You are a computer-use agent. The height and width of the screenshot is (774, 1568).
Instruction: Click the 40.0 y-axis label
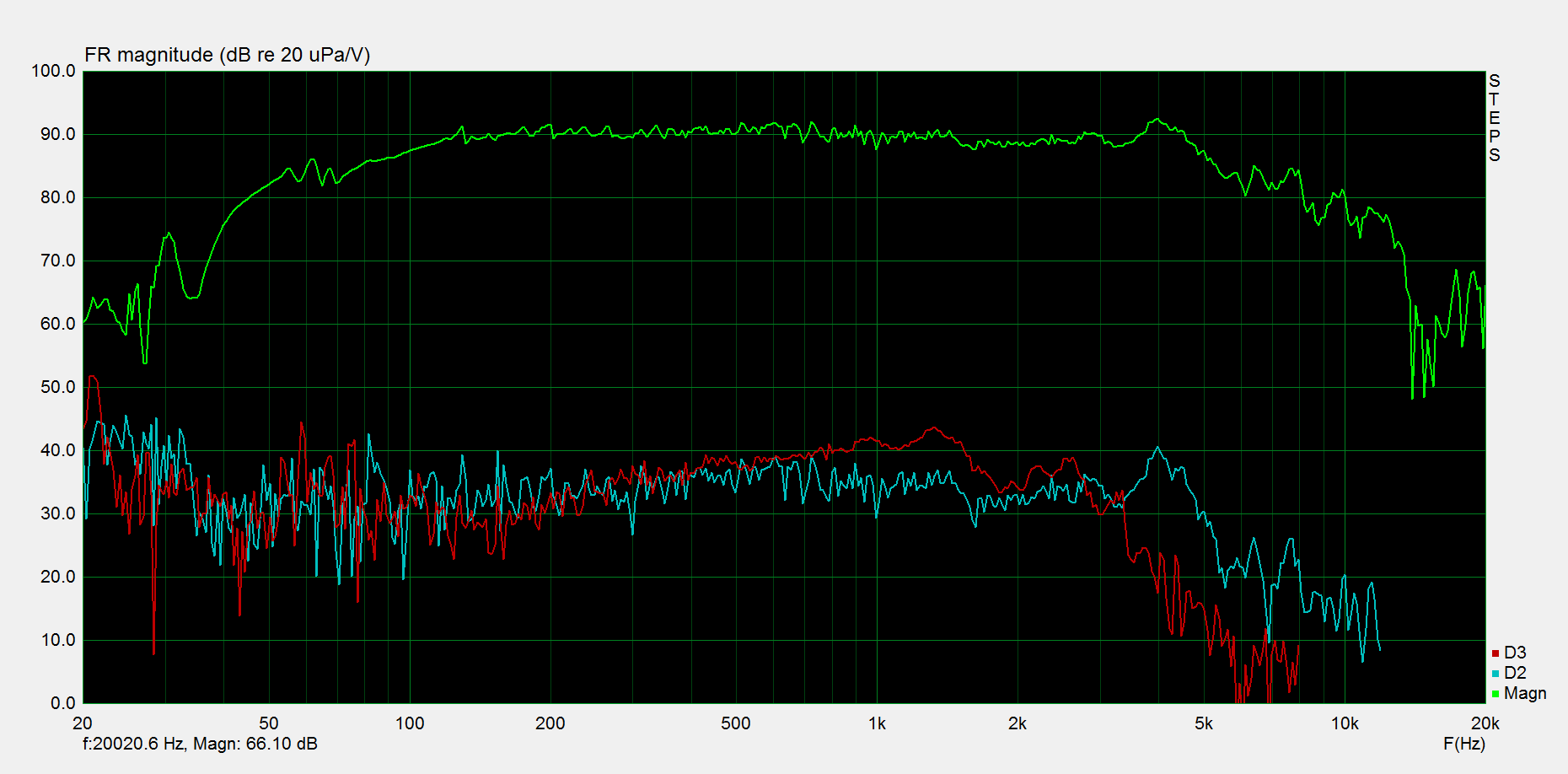pos(57,450)
